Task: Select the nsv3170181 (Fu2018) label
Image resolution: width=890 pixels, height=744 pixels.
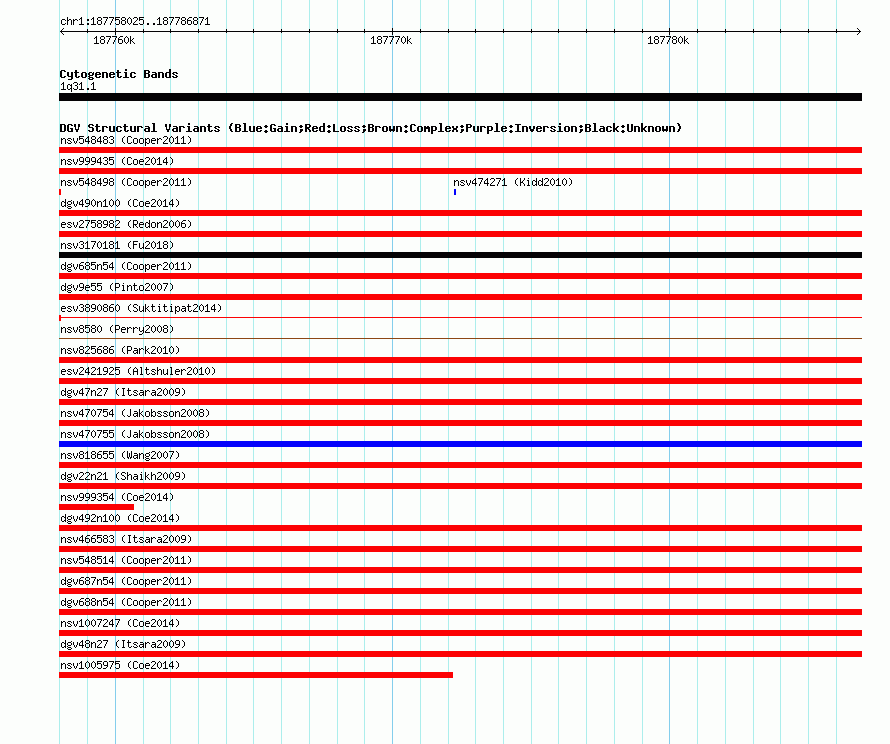Action: 117,245
